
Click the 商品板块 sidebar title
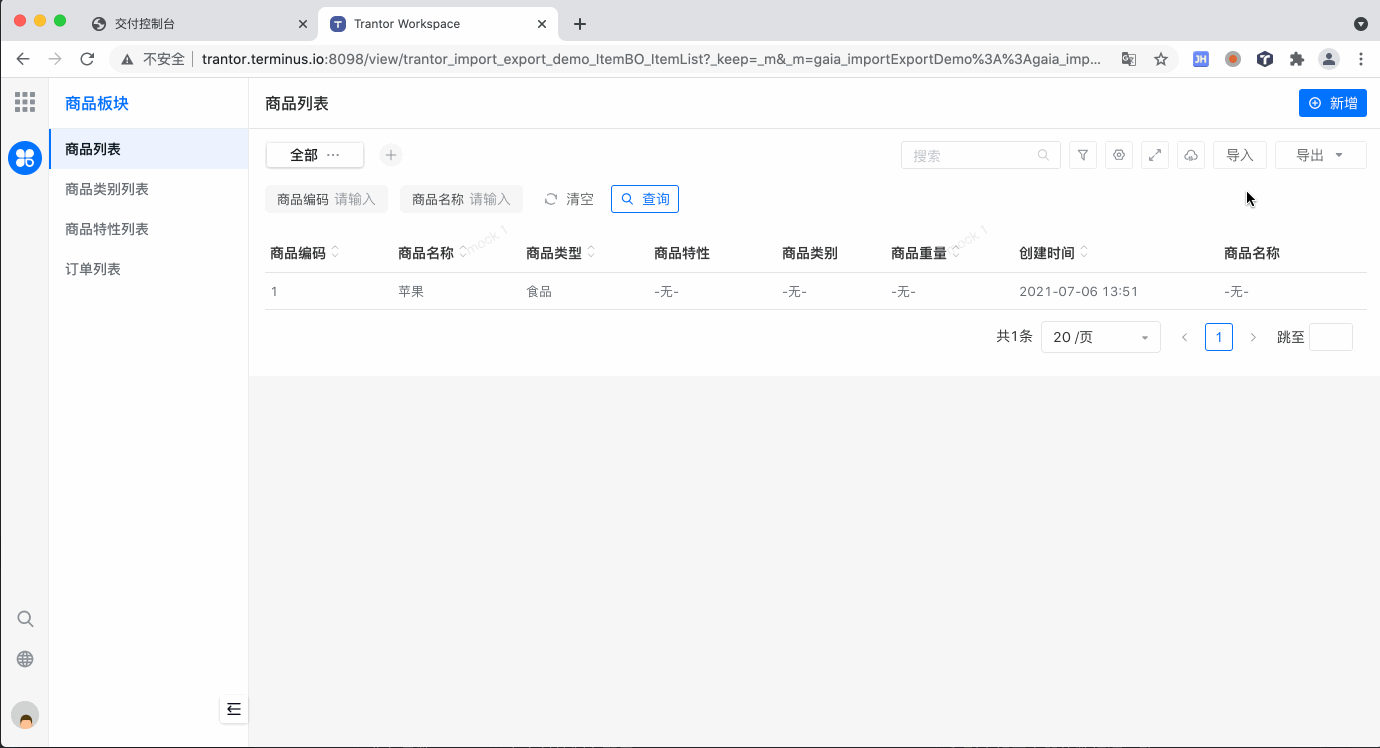tap(97, 103)
